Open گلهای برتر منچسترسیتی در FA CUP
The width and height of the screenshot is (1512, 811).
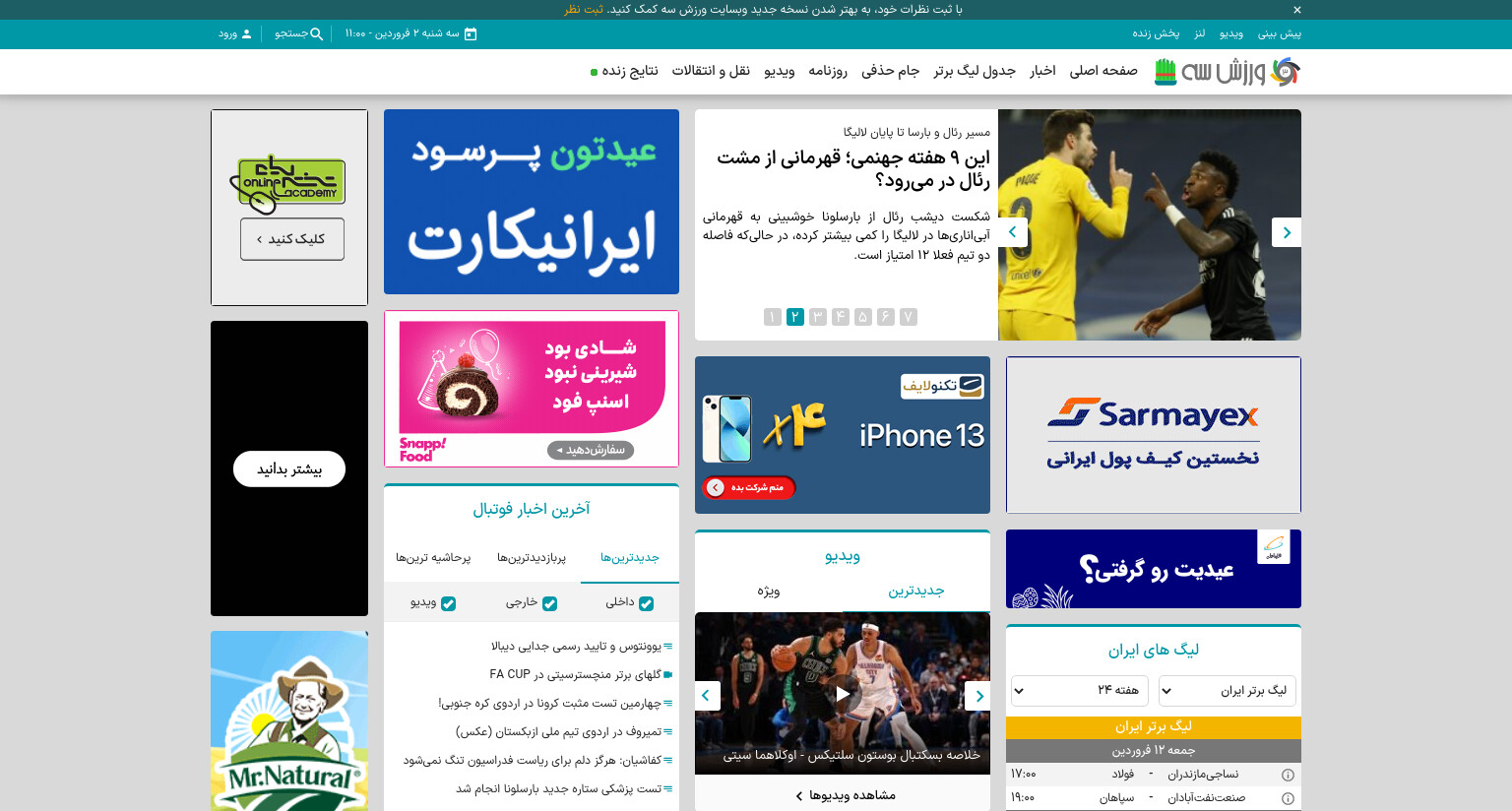click(575, 675)
